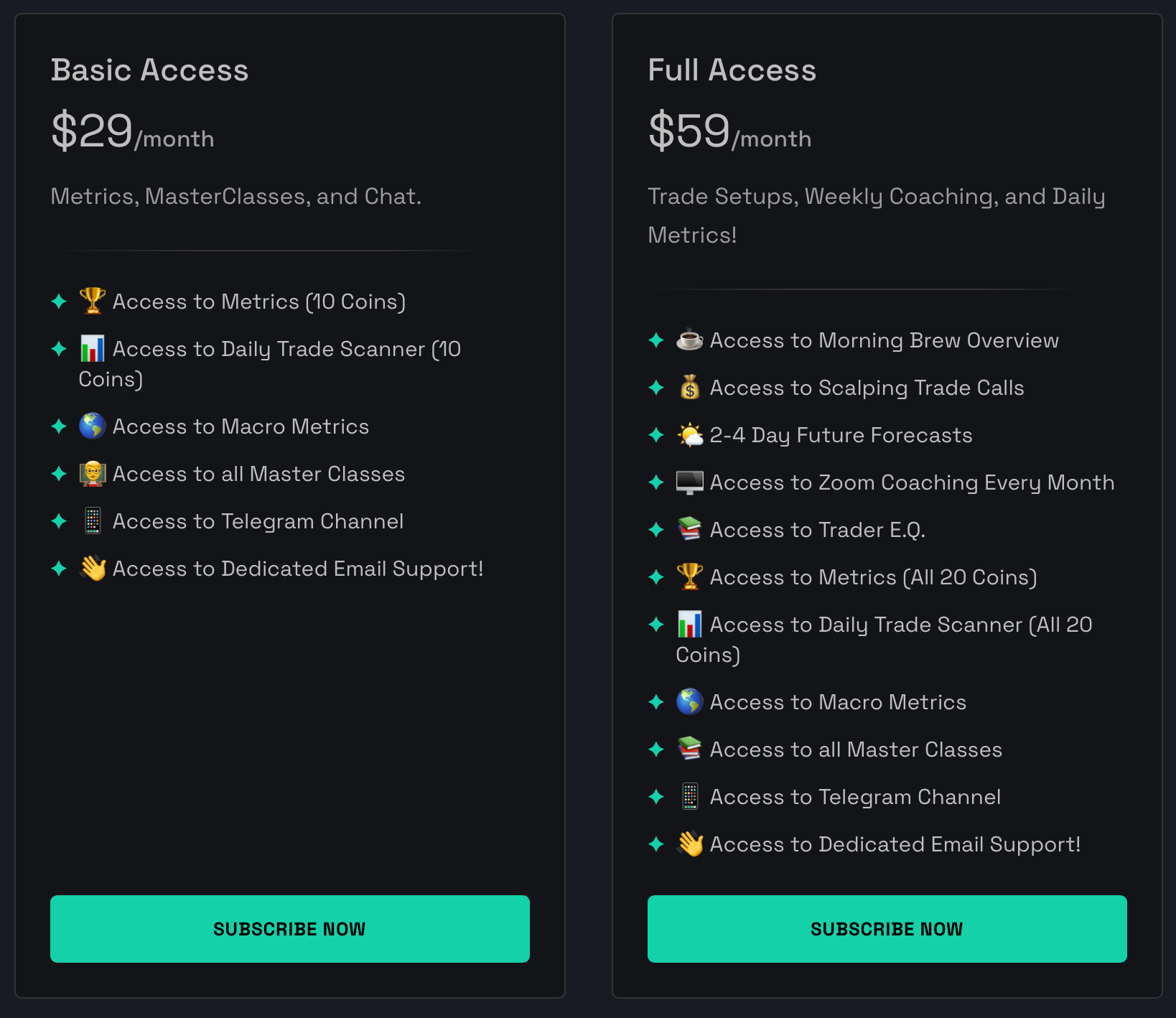This screenshot has width=1176, height=1018.
Task: Click the computer monitor Zoom Coaching icon
Action: [690, 482]
